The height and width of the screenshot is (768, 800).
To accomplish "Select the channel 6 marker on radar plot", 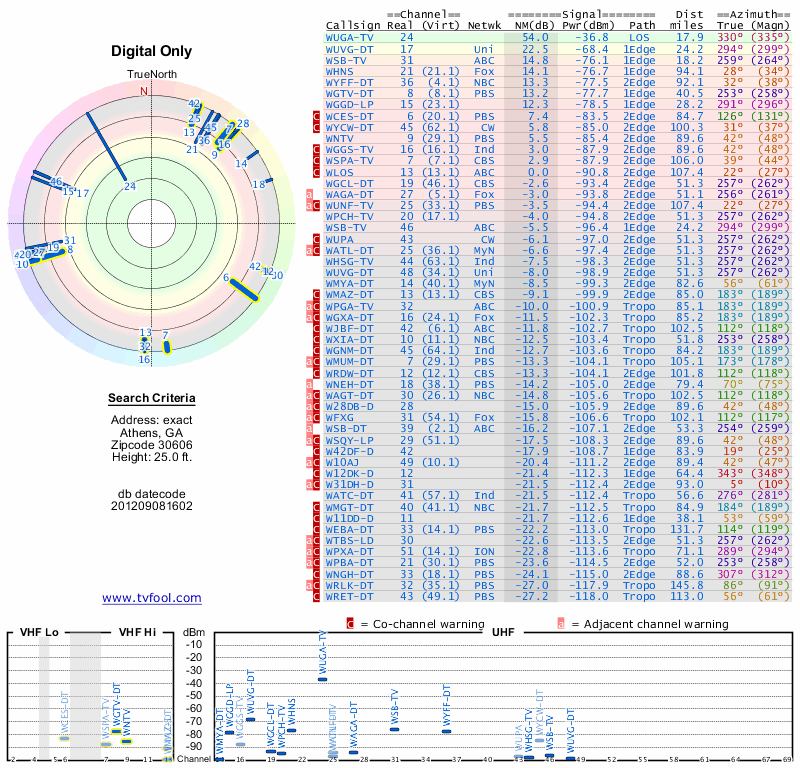I will 244,290.
